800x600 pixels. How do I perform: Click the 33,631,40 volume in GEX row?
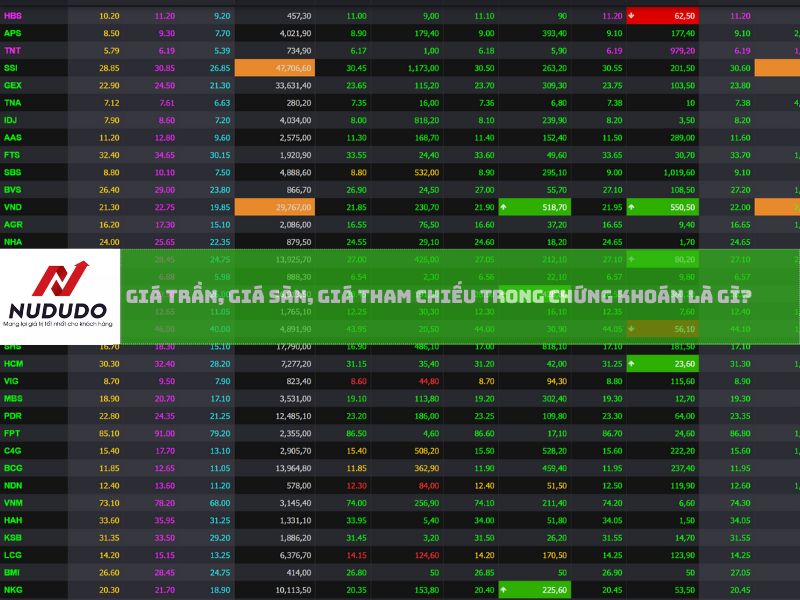coord(293,85)
